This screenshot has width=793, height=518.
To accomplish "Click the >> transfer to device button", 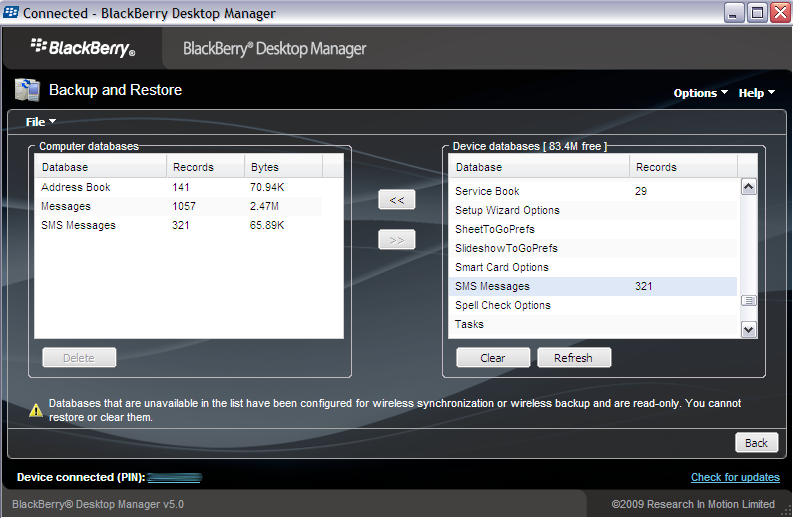I will tap(396, 240).
